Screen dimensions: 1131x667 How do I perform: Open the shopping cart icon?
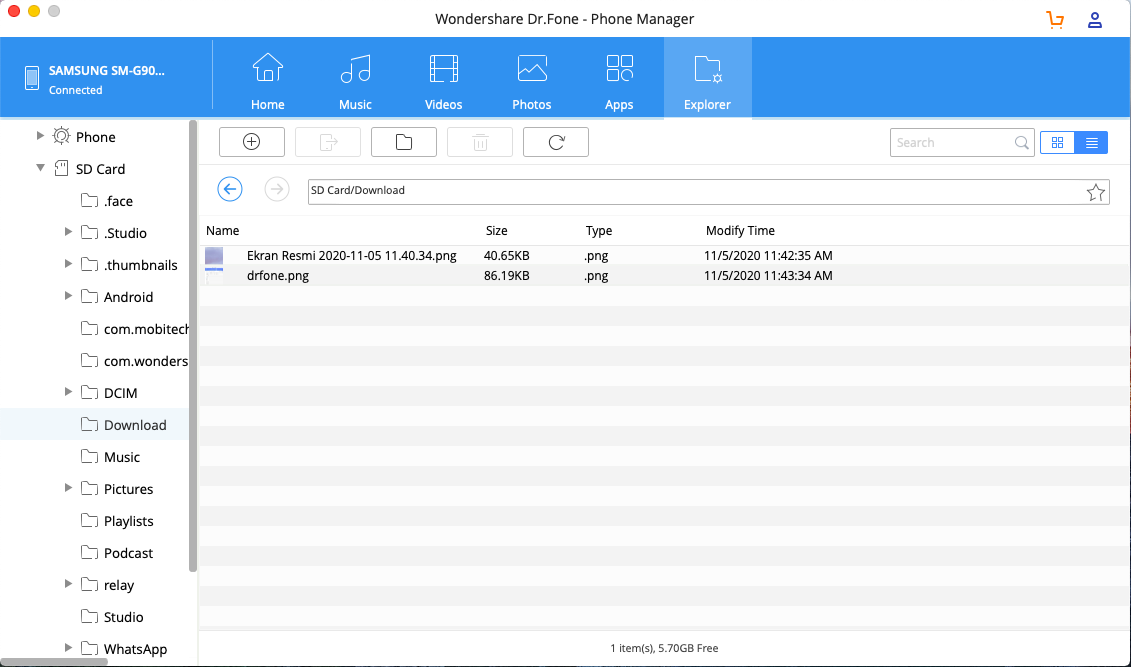1055,19
